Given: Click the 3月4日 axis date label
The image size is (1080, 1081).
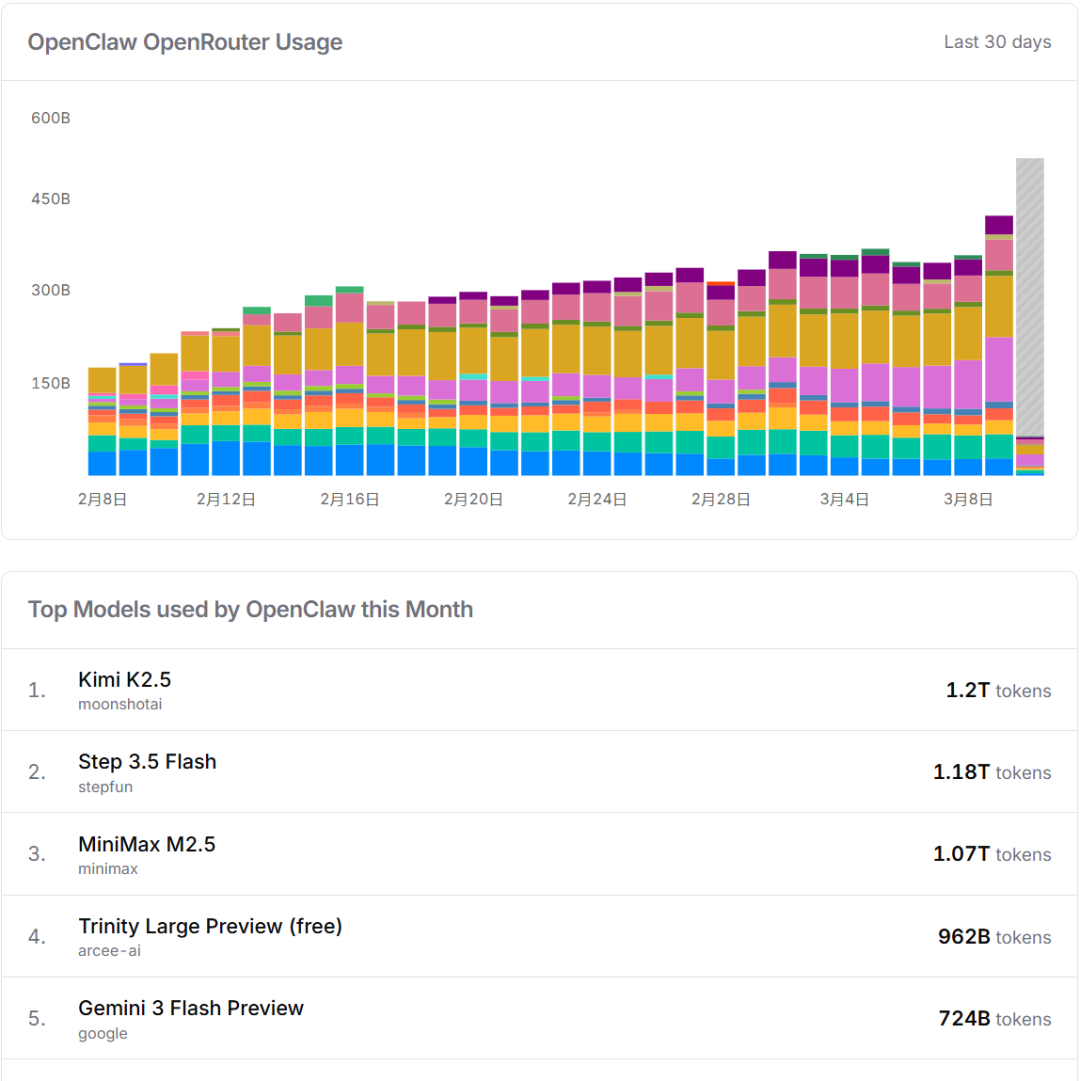Looking at the screenshot, I should click(845, 499).
